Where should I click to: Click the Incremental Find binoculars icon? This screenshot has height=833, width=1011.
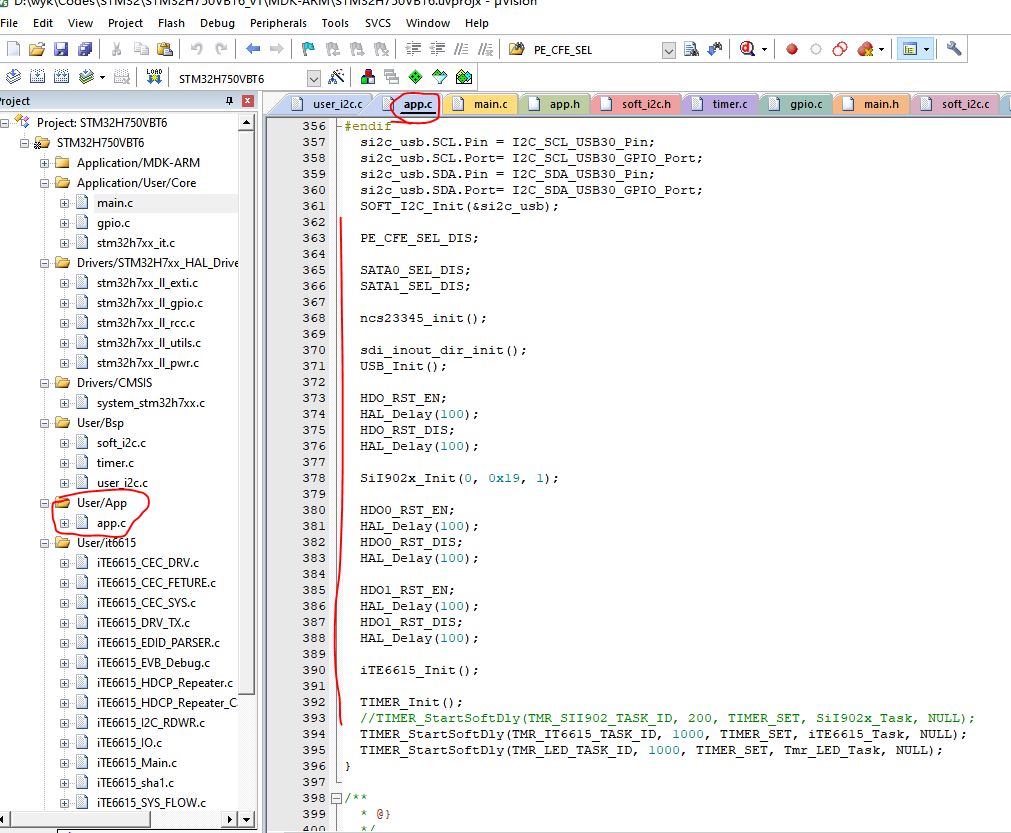(x=715, y=49)
